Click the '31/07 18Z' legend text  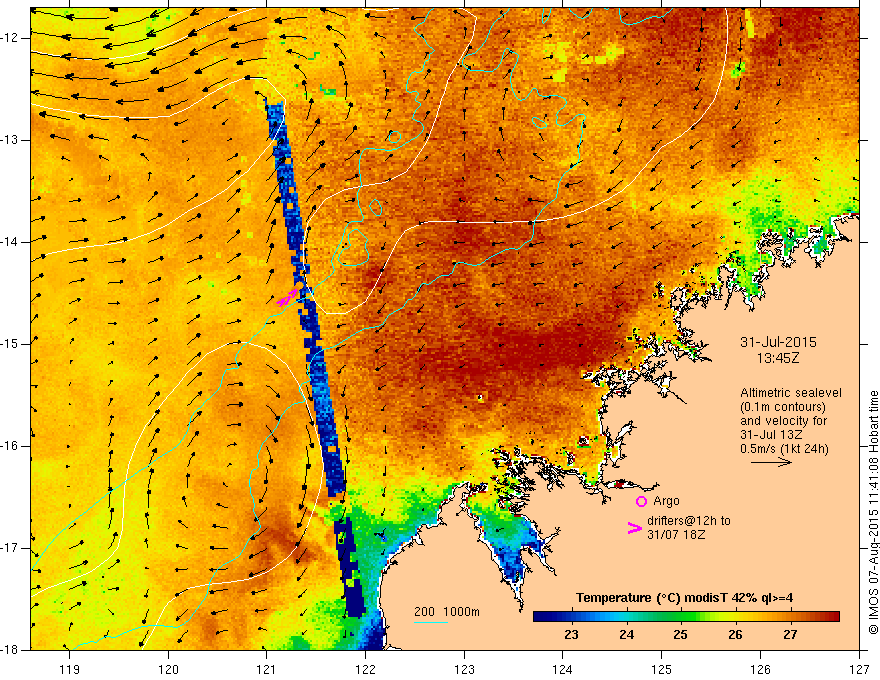[676, 535]
